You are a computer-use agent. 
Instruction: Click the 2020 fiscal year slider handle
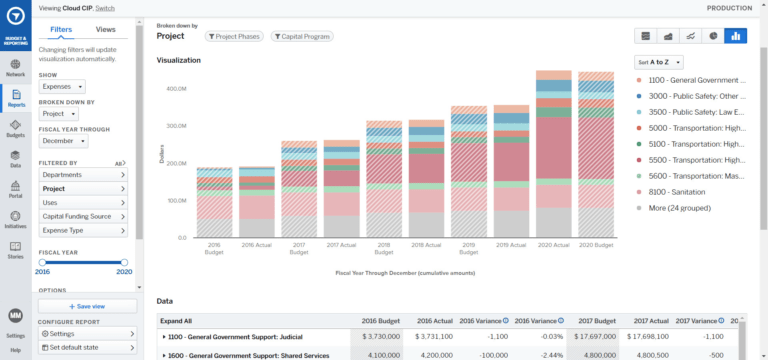point(124,263)
